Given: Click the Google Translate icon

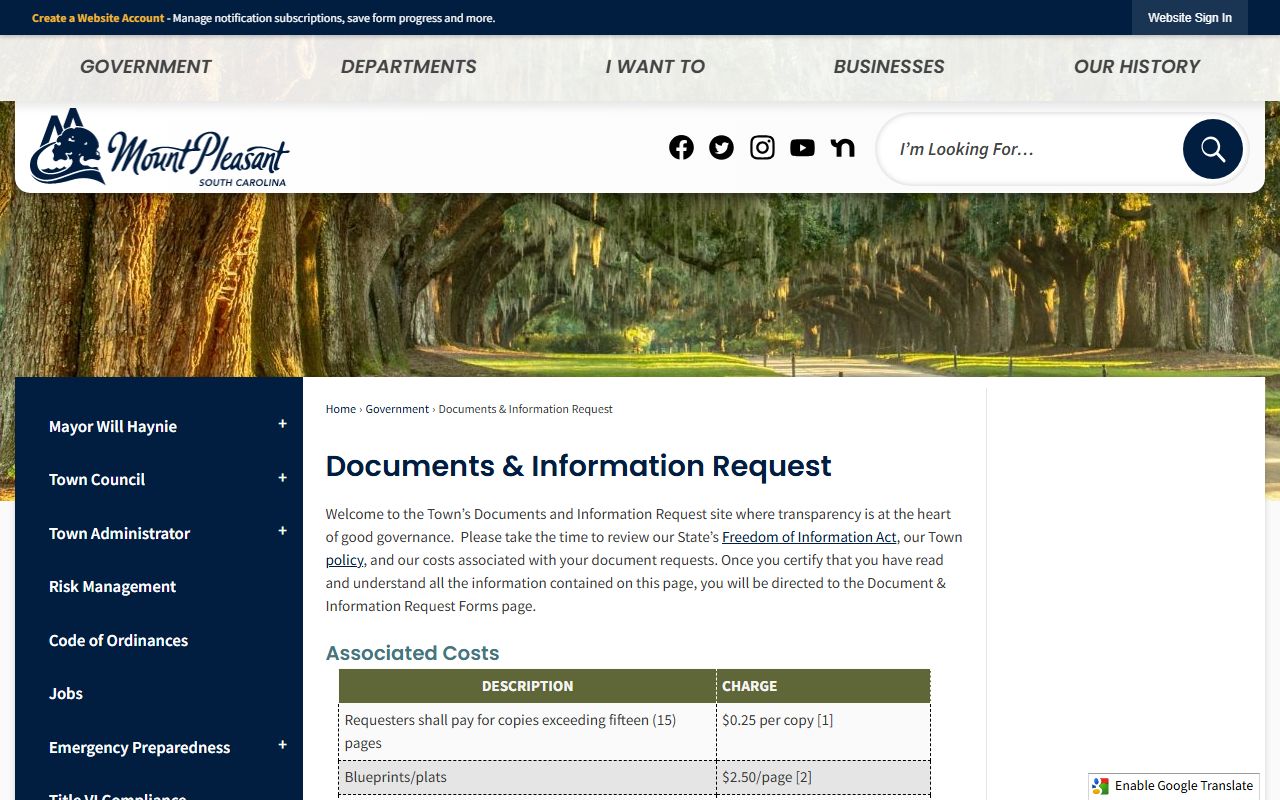Looking at the screenshot, I should [1101, 786].
